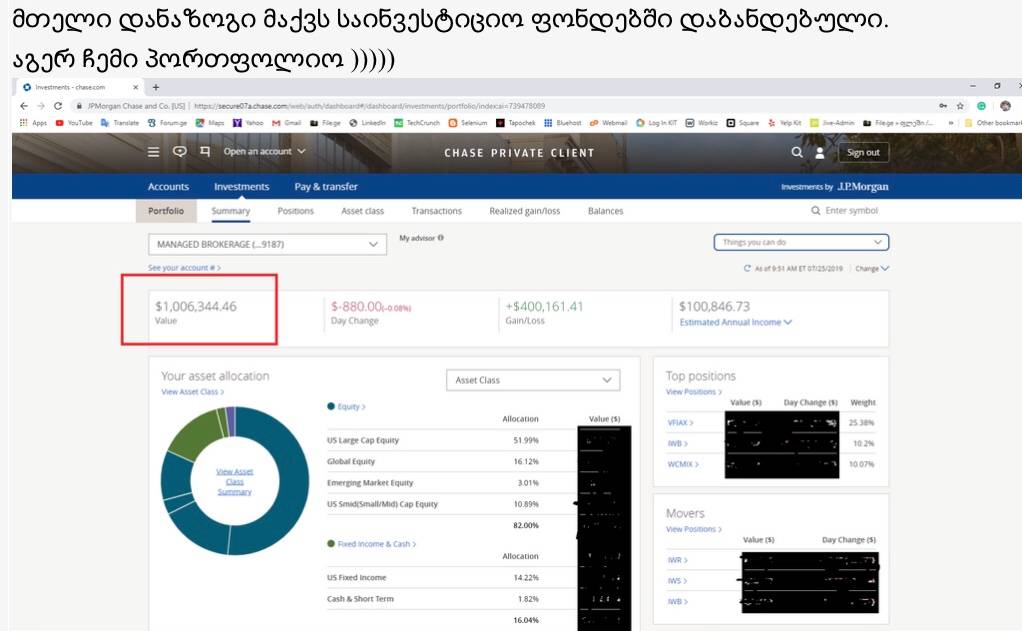Open Selenium bookmark

[468, 123]
